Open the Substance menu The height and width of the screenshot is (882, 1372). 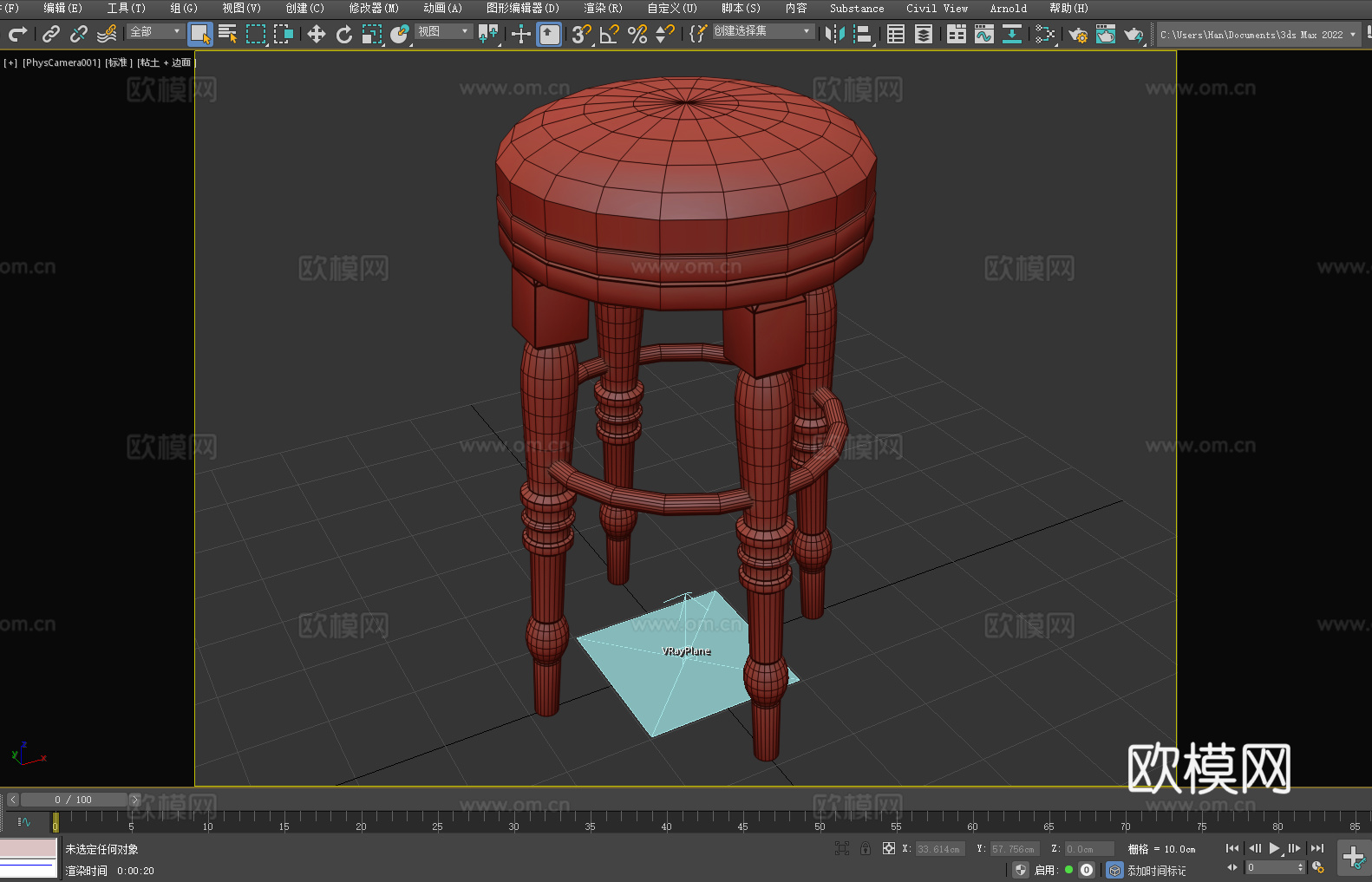(857, 8)
